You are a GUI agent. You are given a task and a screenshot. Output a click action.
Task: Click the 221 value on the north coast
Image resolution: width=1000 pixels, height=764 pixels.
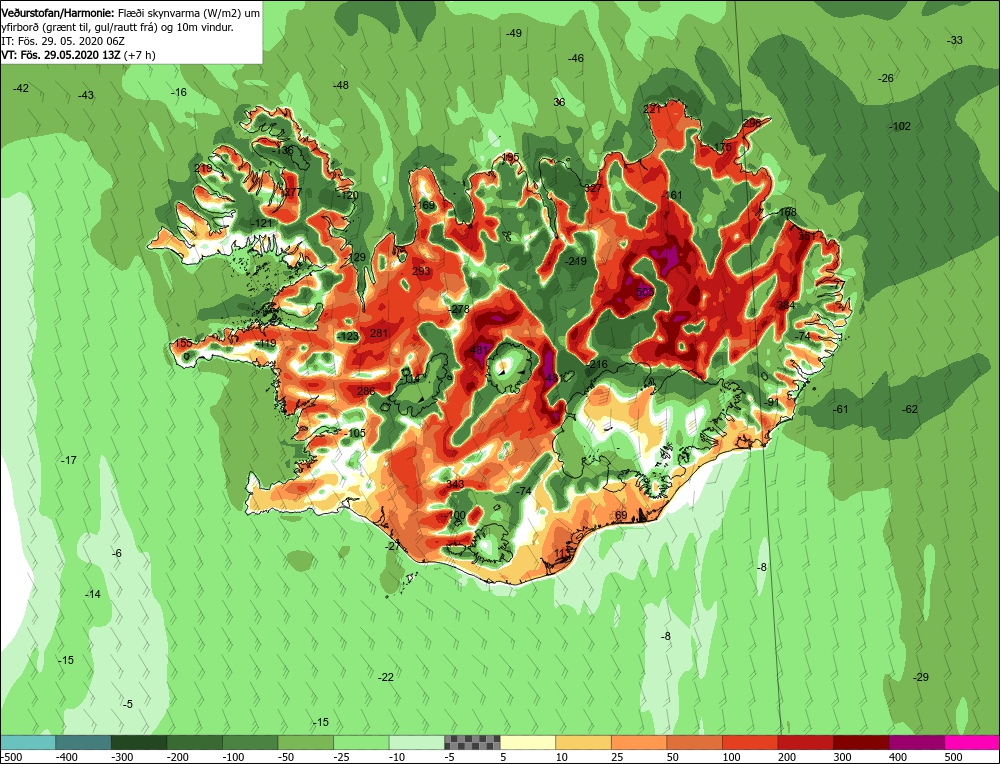coord(652,109)
